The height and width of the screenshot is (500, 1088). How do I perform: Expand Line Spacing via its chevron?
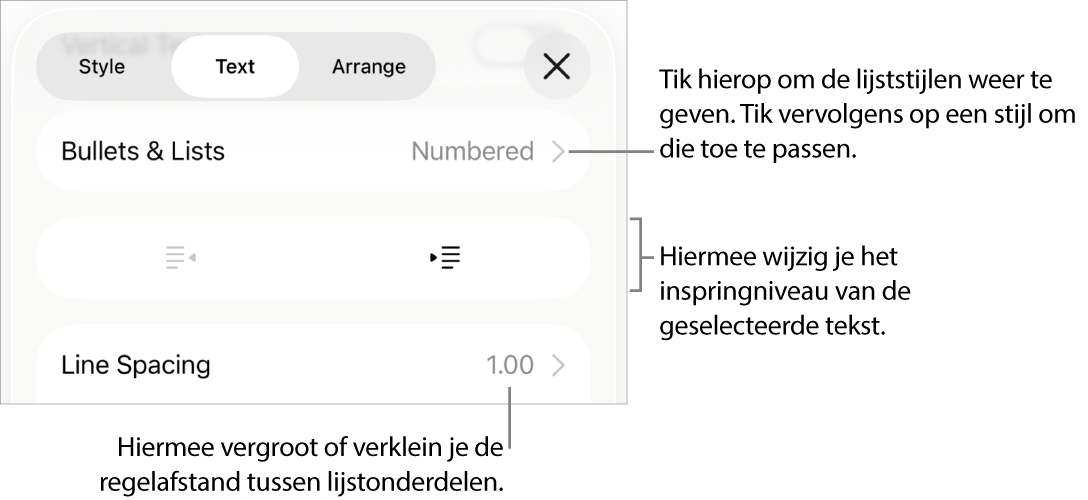pyautogui.click(x=559, y=365)
